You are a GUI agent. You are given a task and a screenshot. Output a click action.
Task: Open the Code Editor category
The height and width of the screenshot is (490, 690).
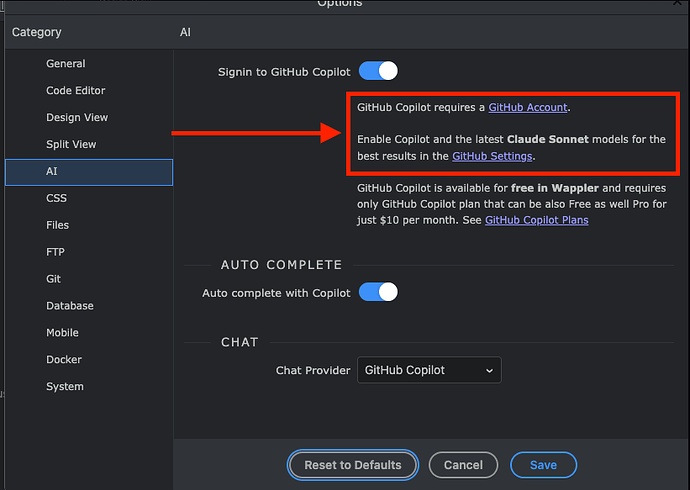76,91
